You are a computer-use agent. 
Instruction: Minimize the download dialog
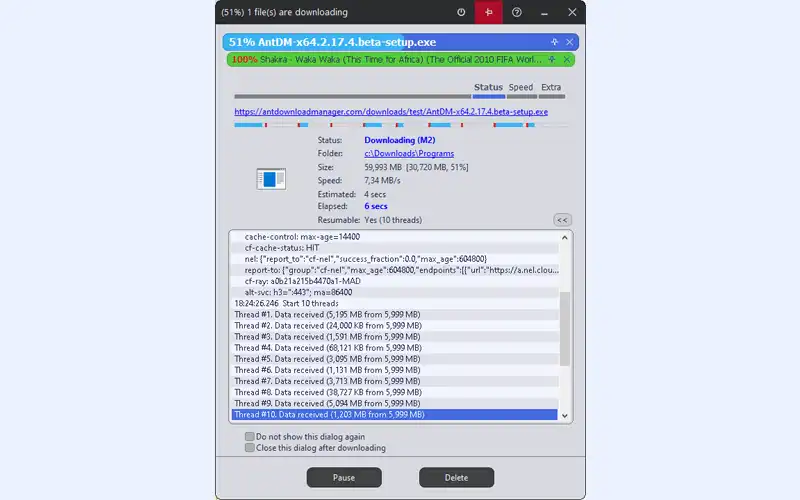[x=544, y=12]
